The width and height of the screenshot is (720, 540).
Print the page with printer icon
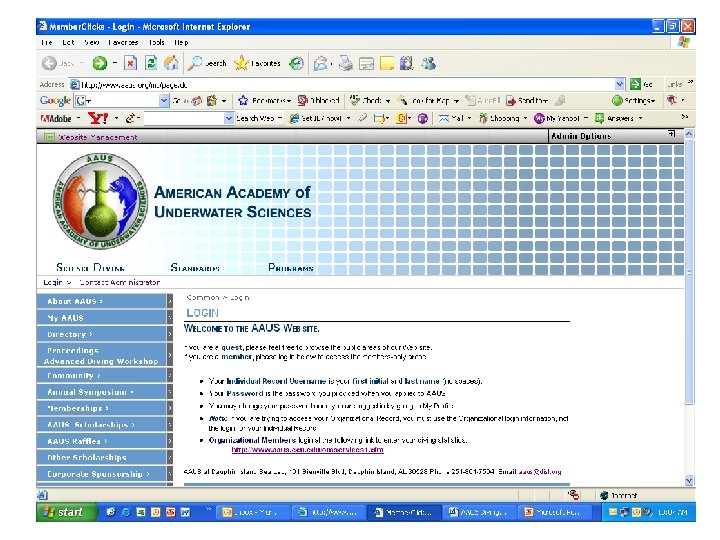[346, 63]
